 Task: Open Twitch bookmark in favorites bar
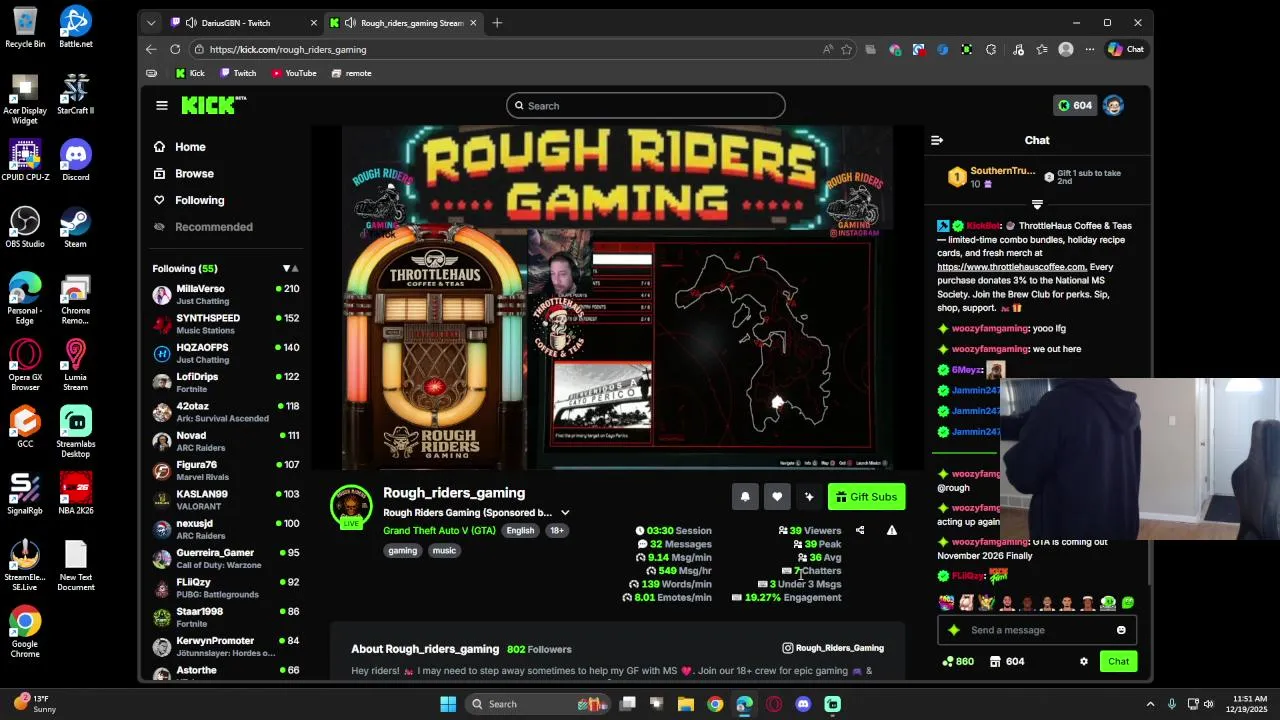pos(238,73)
